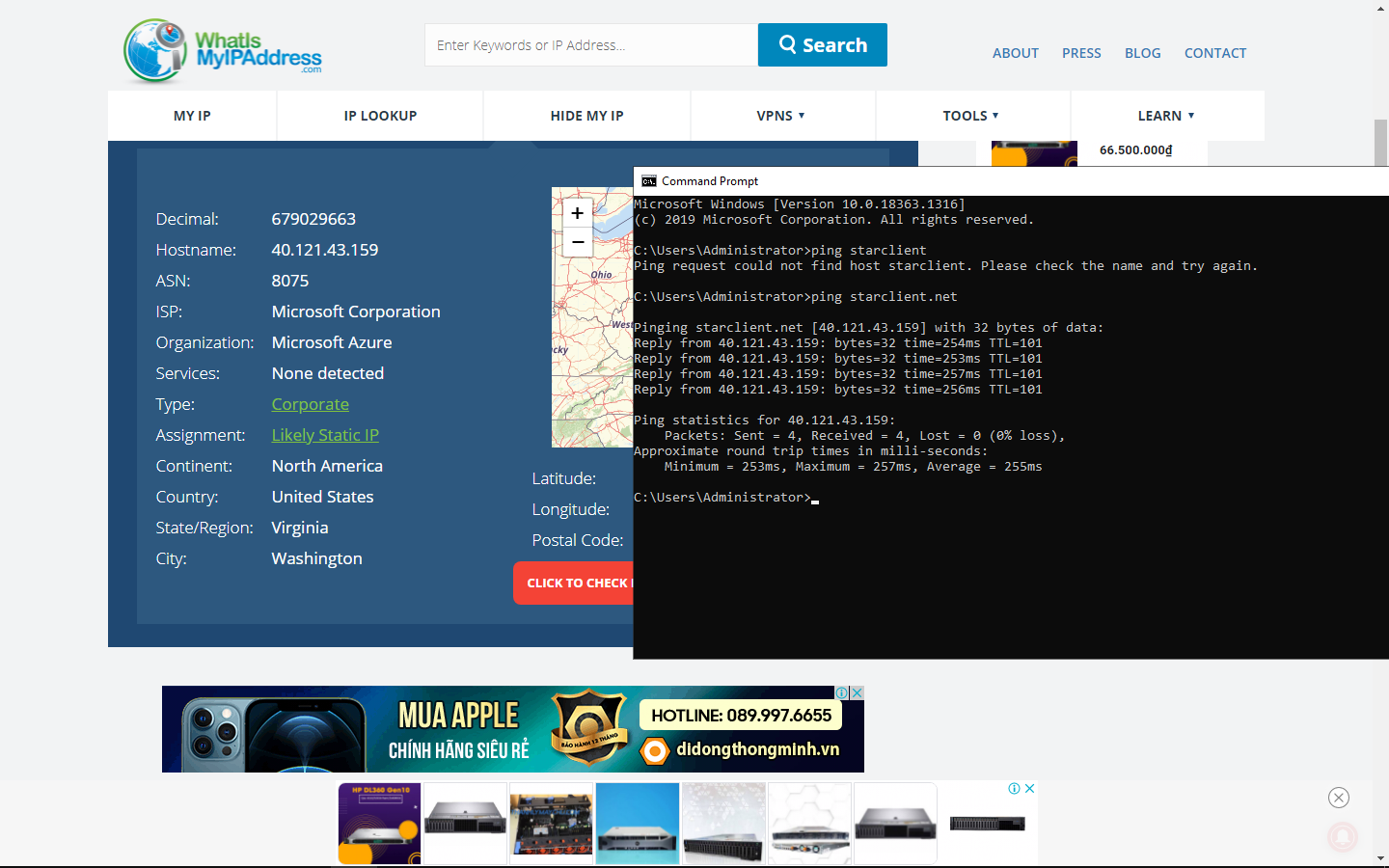Viewport: 1389px width, 868px height.
Task: Expand the VPNS dropdown menu
Action: point(781,116)
